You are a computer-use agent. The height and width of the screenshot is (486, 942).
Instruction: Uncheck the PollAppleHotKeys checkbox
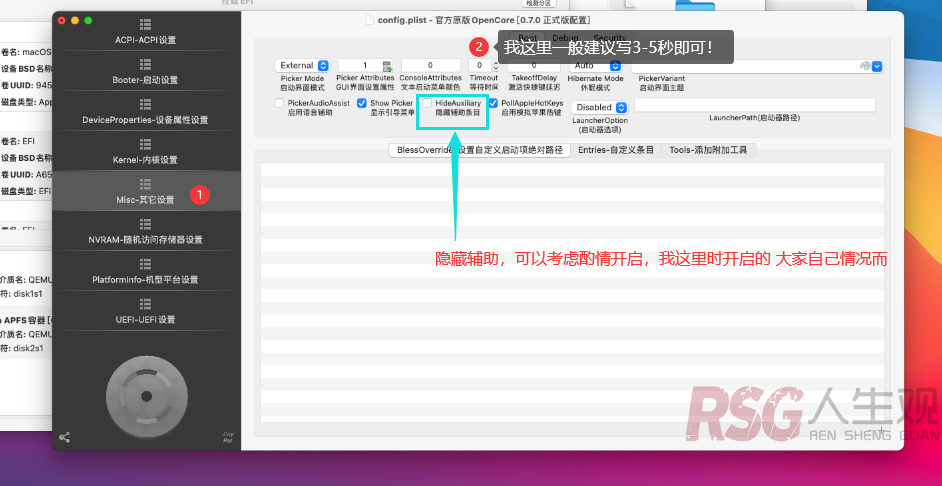pyautogui.click(x=493, y=103)
